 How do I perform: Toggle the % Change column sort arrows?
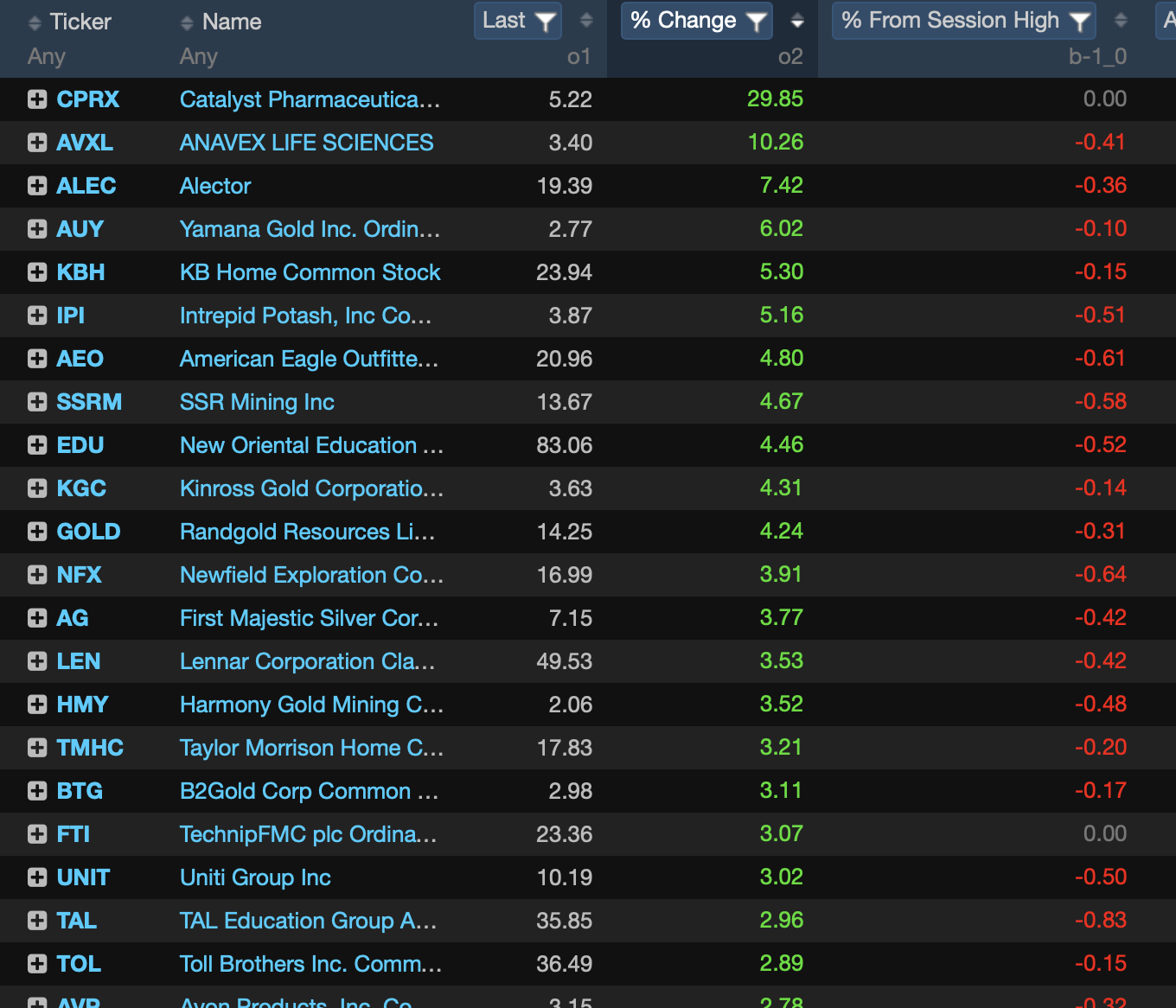pos(797,20)
